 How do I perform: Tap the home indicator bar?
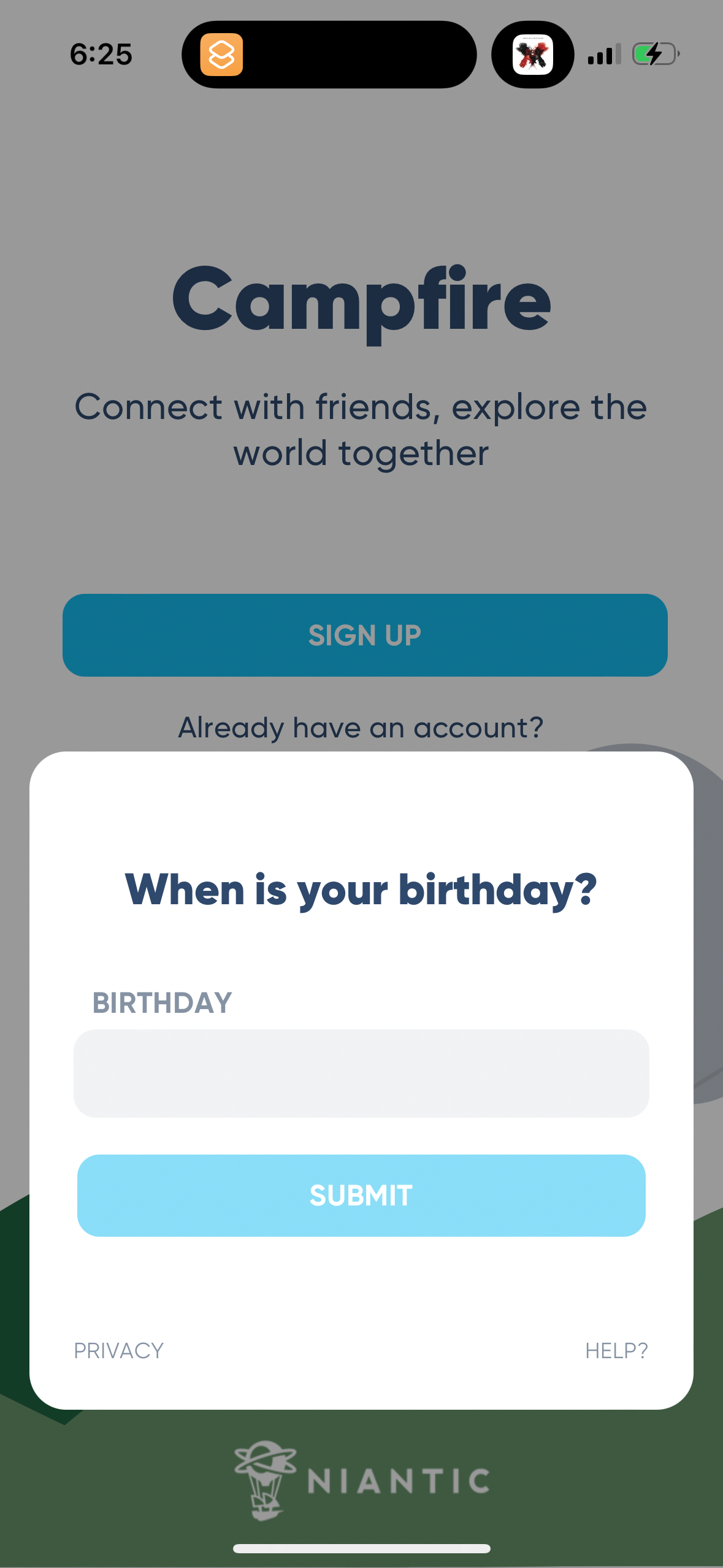coord(361,1548)
